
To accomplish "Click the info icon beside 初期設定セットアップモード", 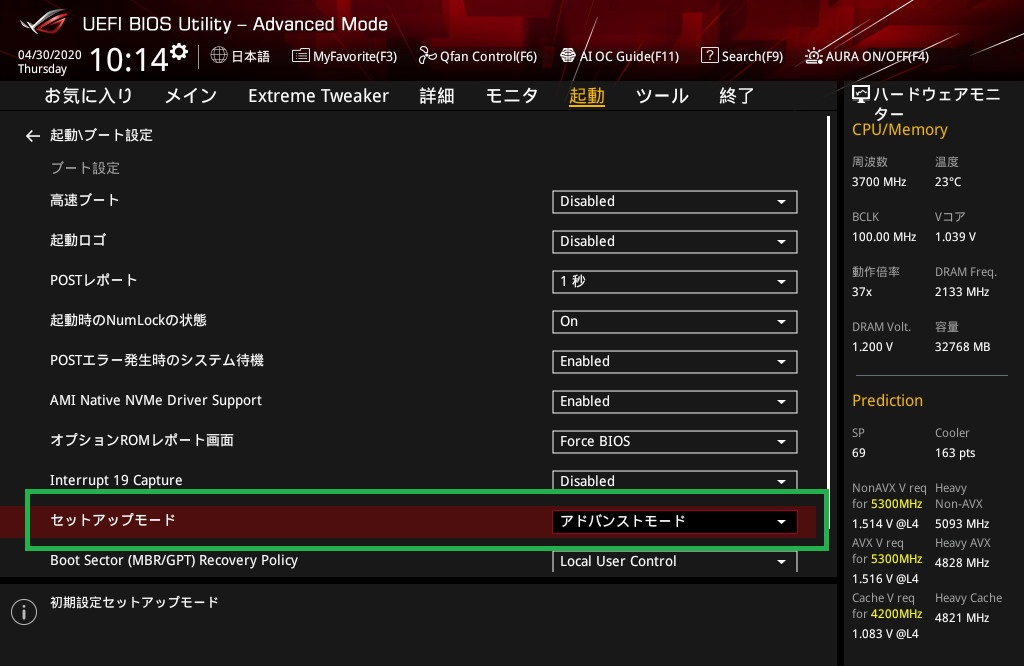I will click(x=24, y=612).
